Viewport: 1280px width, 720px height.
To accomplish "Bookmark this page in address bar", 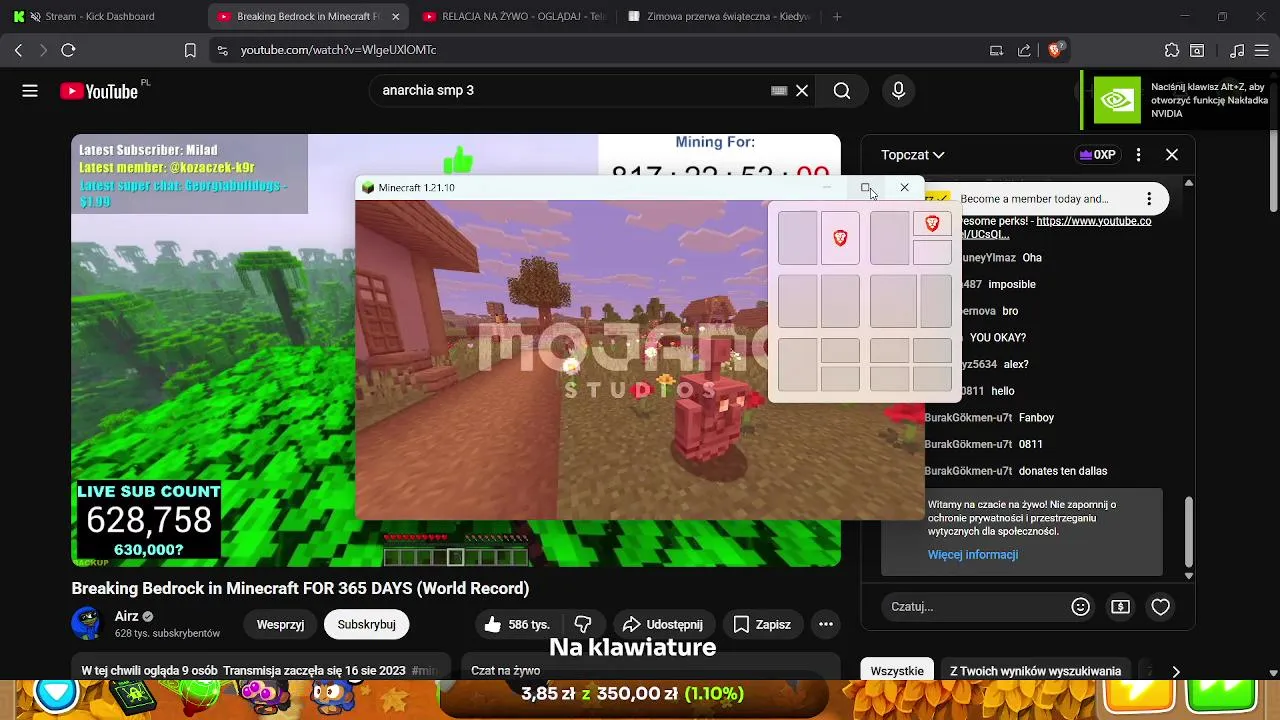I will pos(190,50).
